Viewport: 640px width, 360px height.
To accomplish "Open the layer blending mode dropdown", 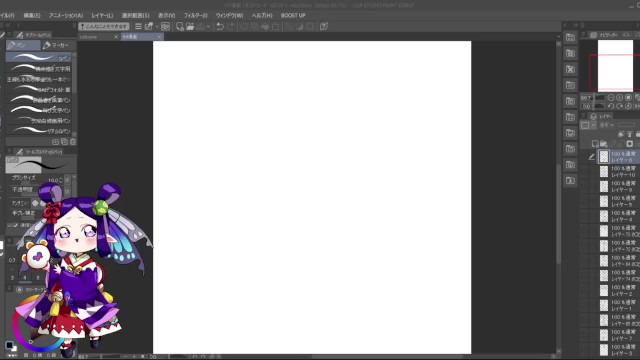I will point(607,125).
